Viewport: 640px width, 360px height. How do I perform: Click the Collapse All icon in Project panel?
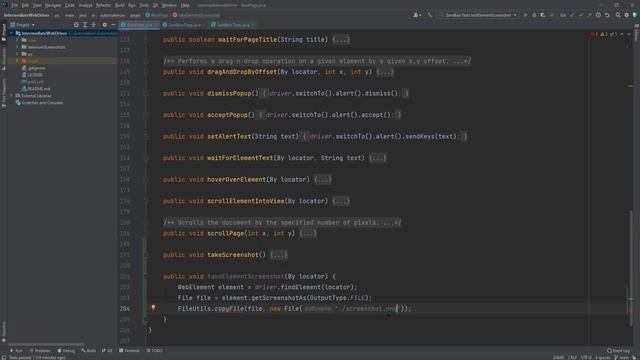[x=93, y=25]
